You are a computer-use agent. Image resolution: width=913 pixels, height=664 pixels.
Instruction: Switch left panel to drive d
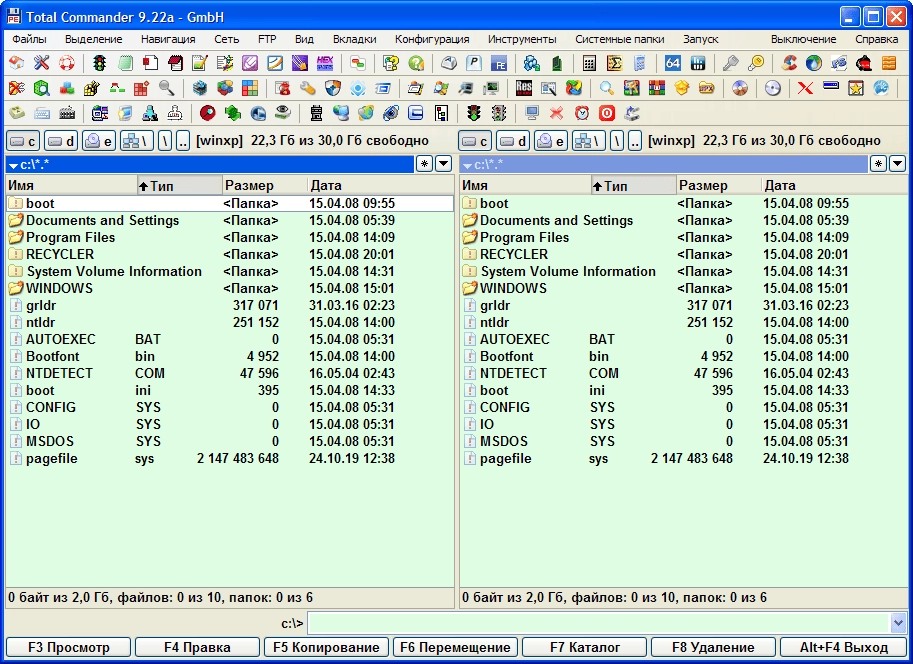point(61,141)
